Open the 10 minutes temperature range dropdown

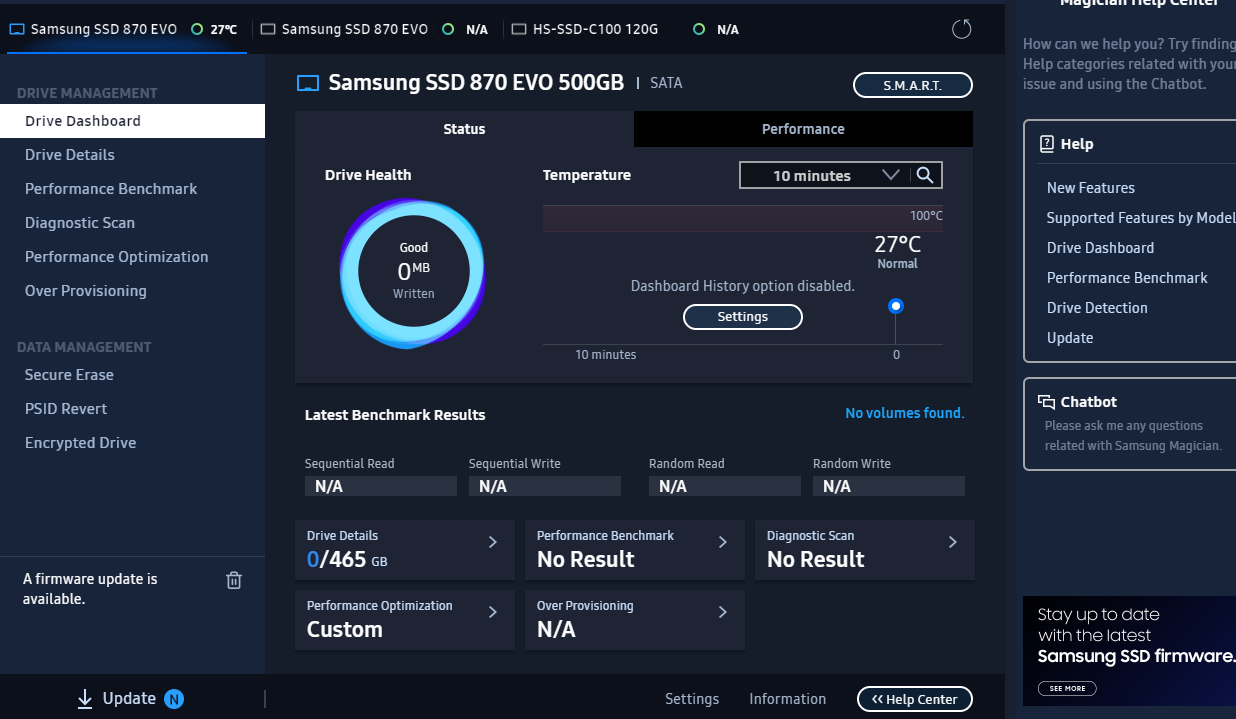click(x=825, y=175)
